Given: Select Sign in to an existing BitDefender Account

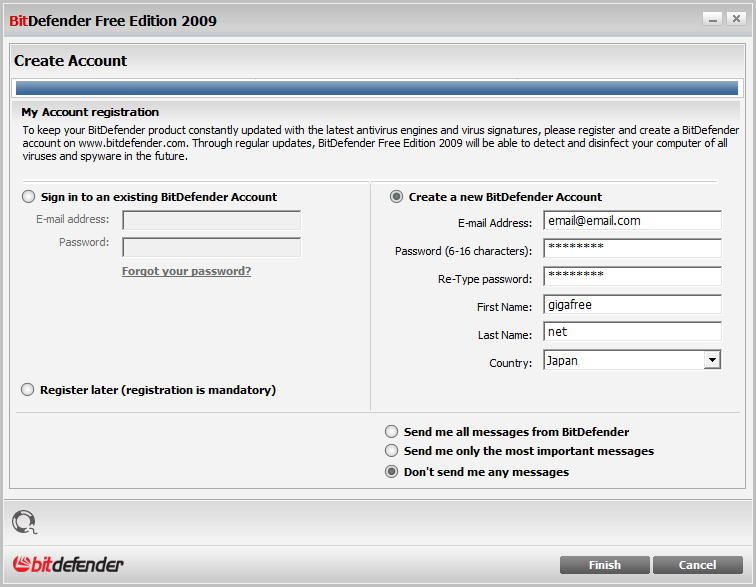Looking at the screenshot, I should point(28,197).
